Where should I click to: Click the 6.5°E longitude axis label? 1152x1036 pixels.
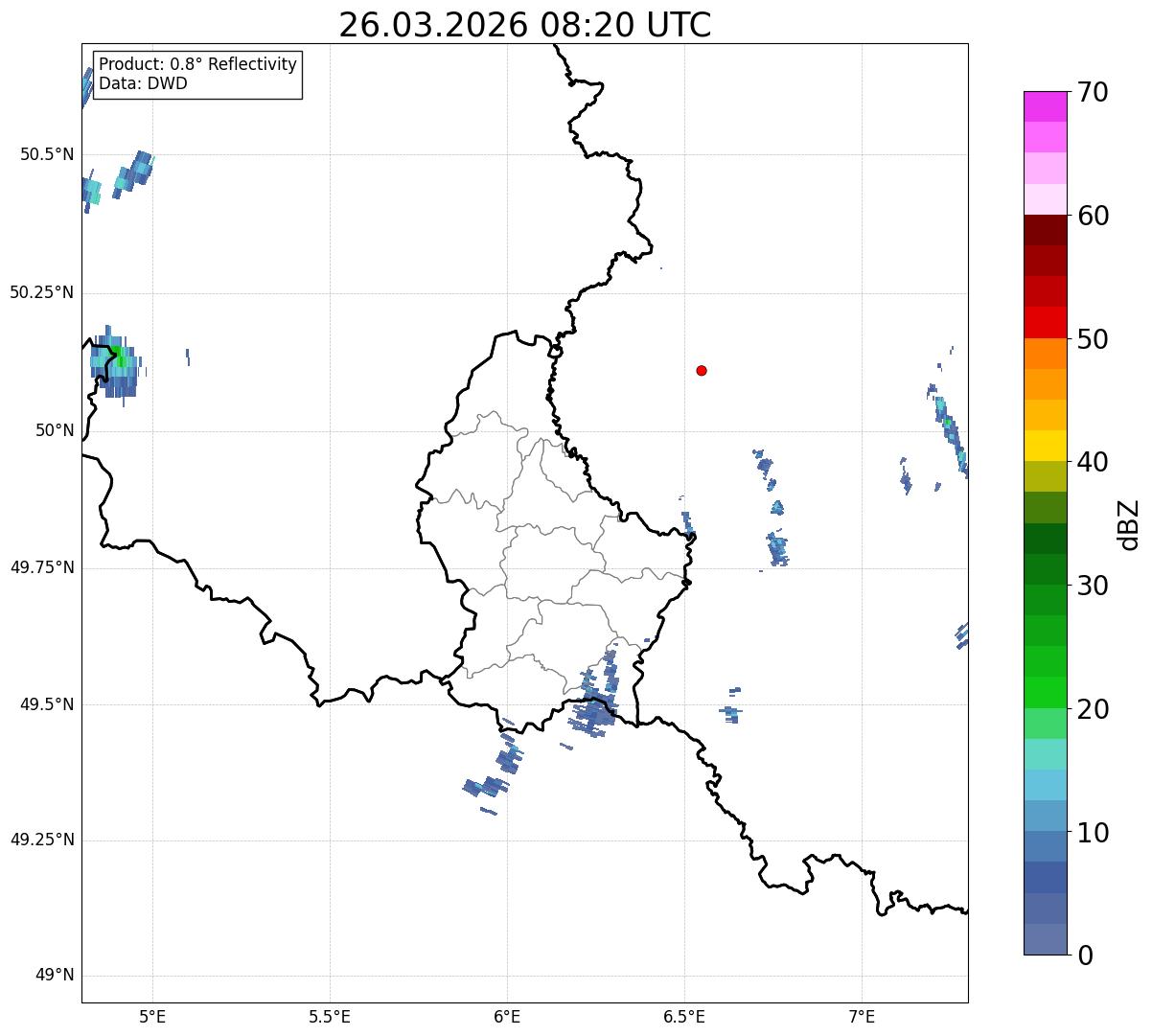click(684, 1016)
